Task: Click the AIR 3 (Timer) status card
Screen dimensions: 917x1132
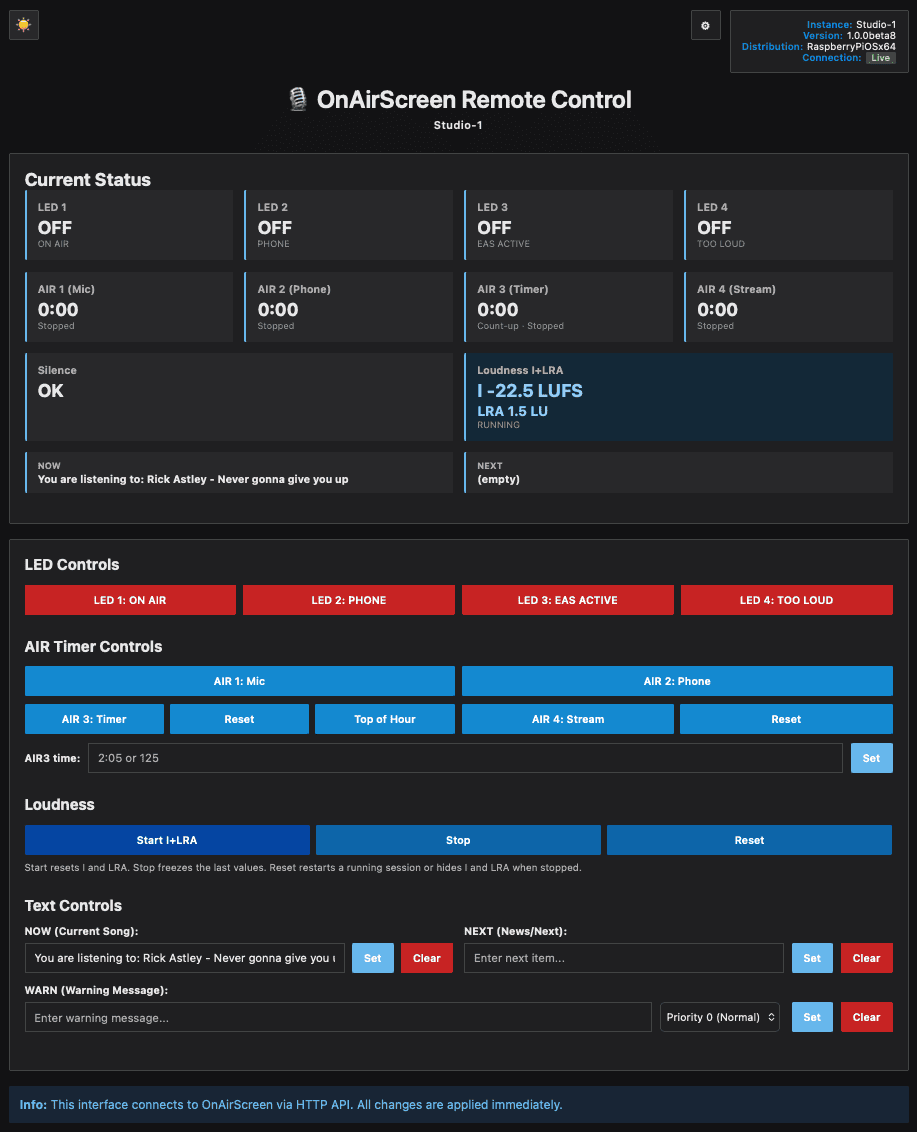Action: click(x=568, y=307)
